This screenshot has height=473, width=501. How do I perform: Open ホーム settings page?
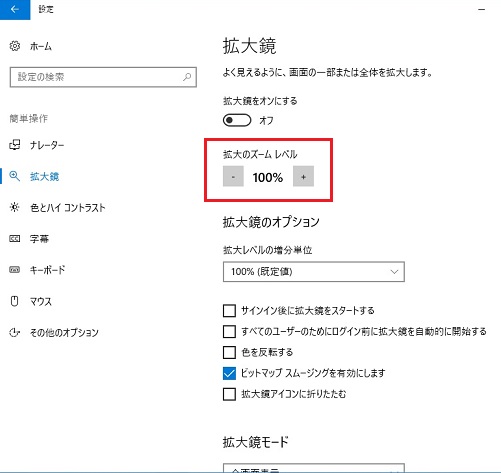tap(41, 46)
